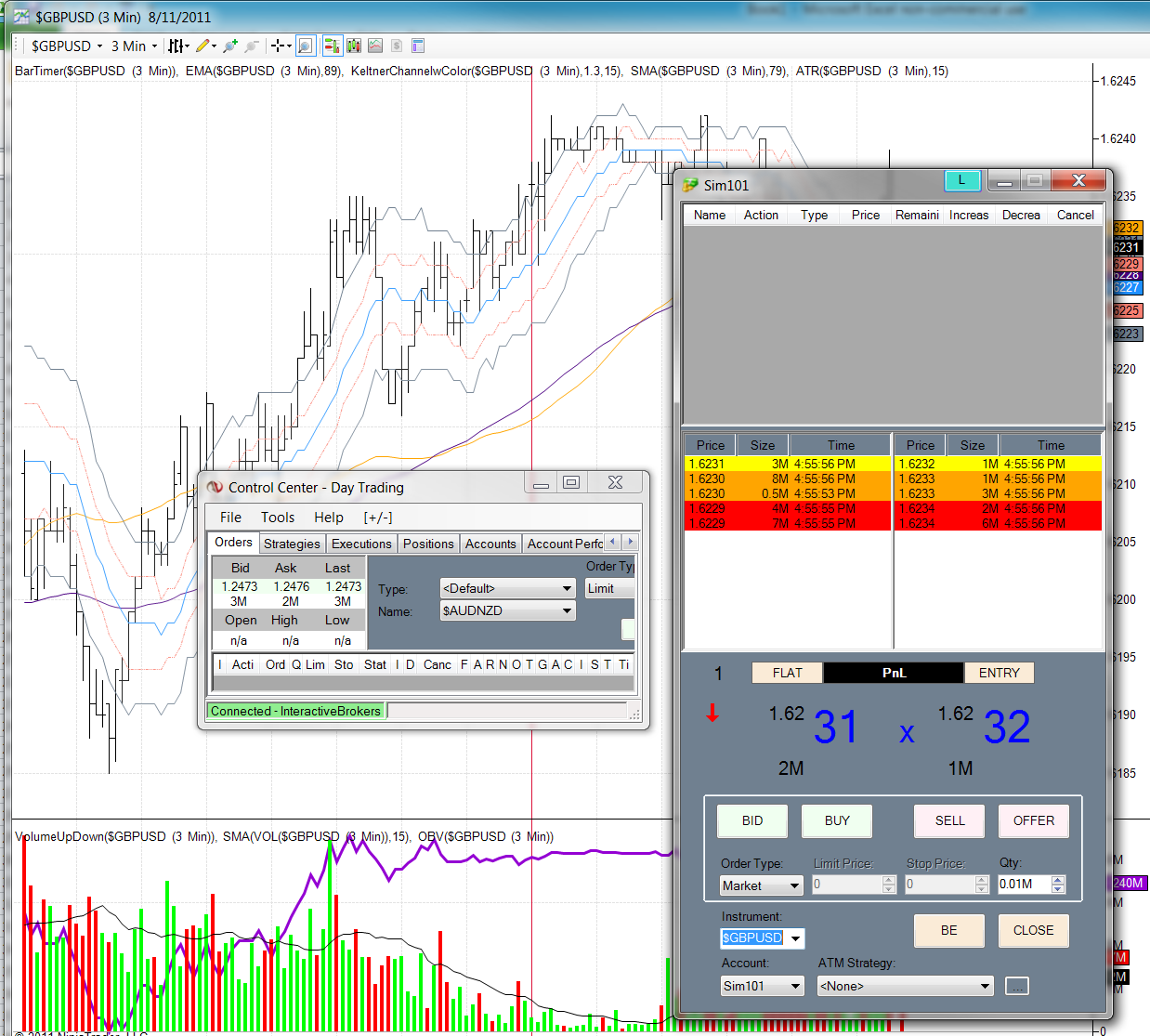Open the Type <Default> dropdown
Screen dimensions: 1150x1036
507,588
